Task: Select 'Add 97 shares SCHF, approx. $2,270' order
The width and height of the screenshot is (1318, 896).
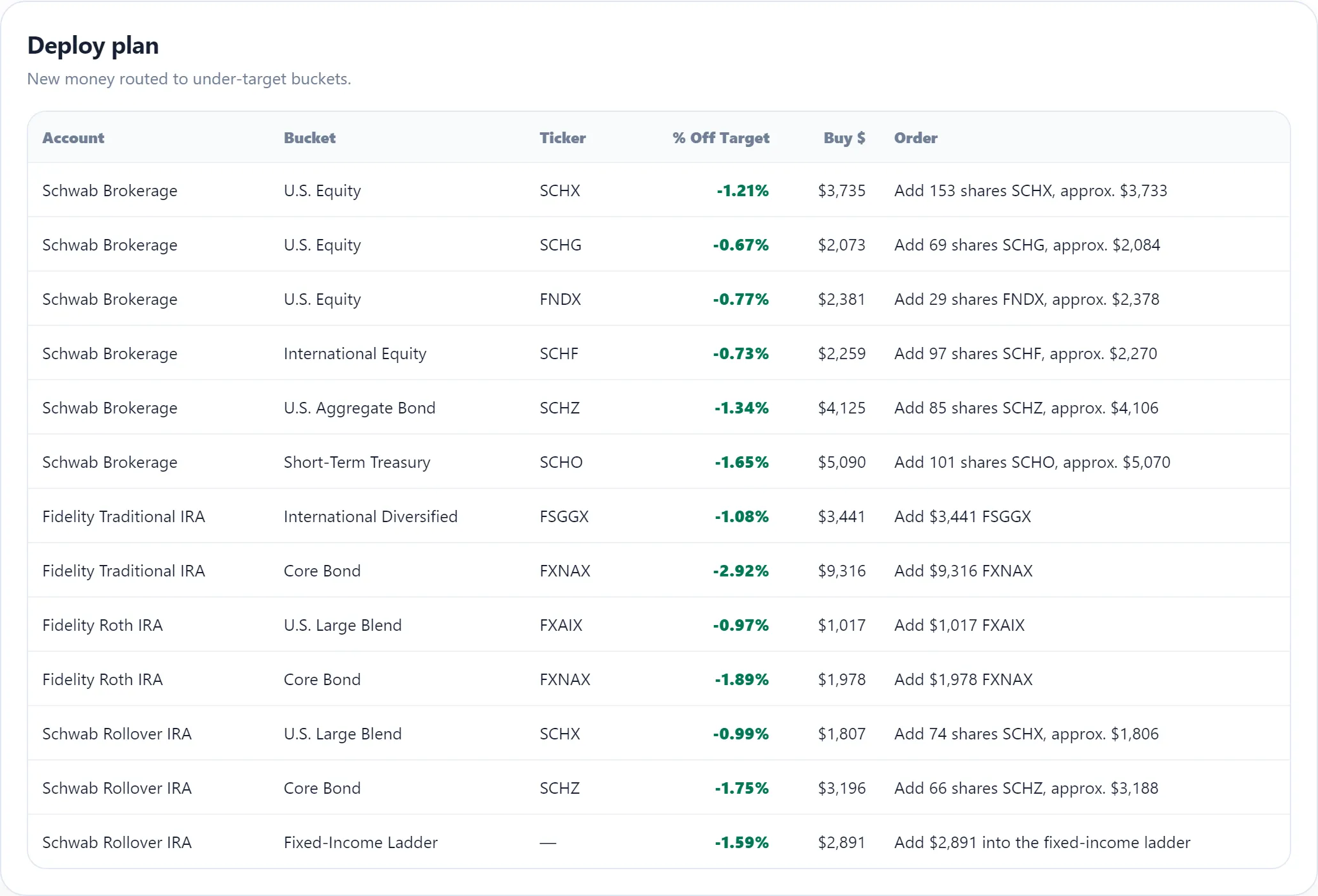Action: tap(1025, 353)
